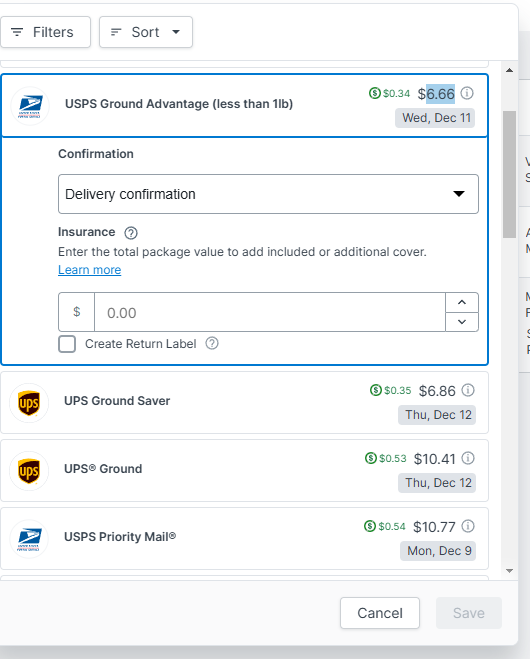
Task: Click the $10.77 price text
Action: pos(434,527)
